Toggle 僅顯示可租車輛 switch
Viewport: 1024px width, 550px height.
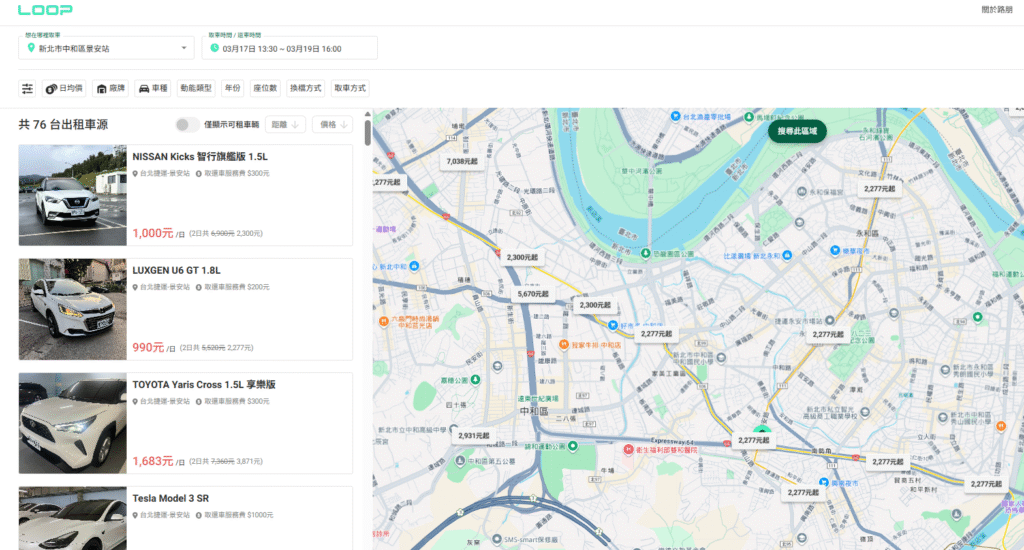(x=187, y=125)
